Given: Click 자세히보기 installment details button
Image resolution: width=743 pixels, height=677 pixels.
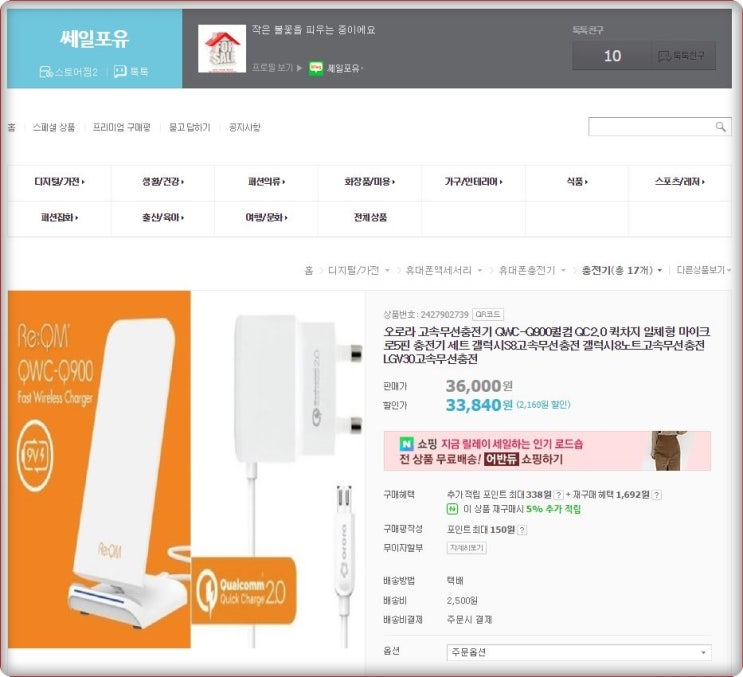Looking at the screenshot, I should tap(466, 548).
